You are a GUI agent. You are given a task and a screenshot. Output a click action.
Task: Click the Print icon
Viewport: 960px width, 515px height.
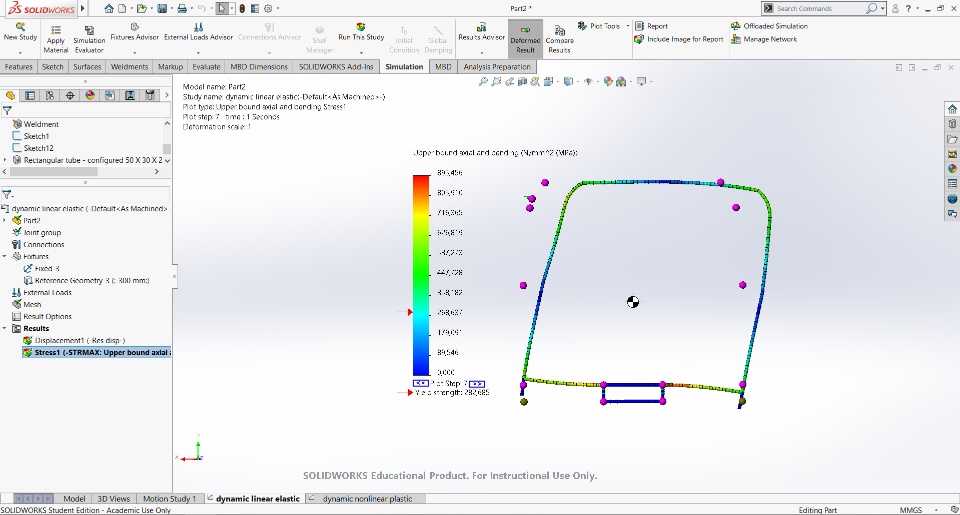point(182,9)
